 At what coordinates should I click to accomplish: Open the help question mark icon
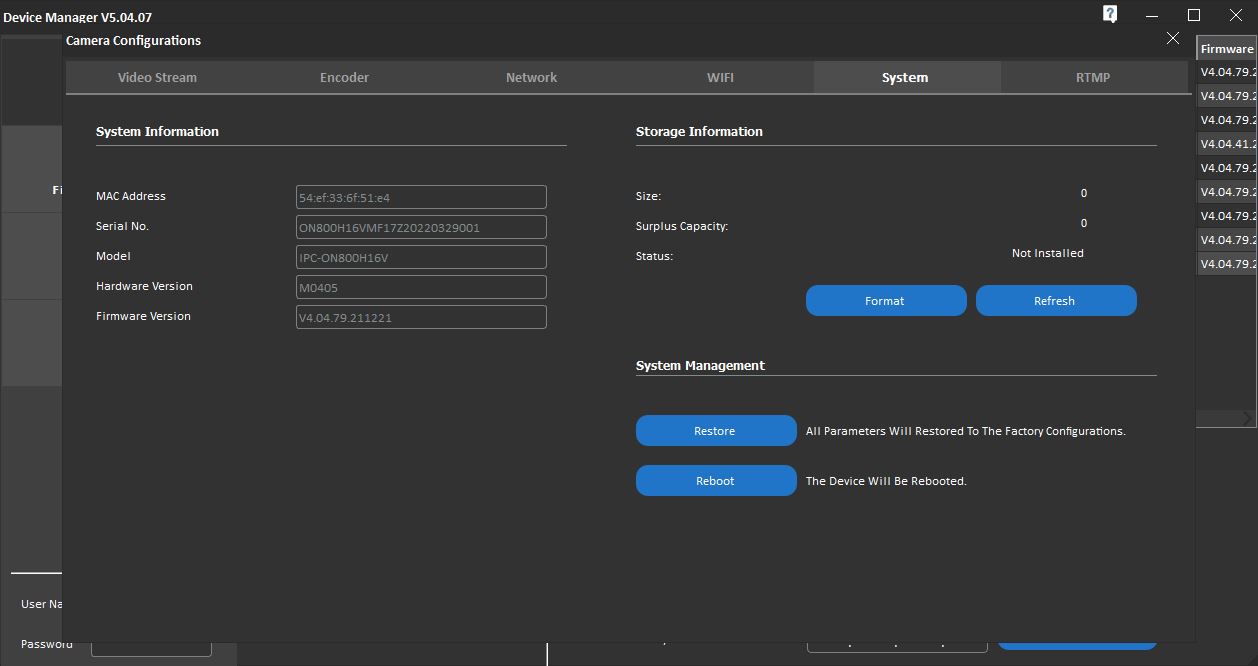[1110, 14]
